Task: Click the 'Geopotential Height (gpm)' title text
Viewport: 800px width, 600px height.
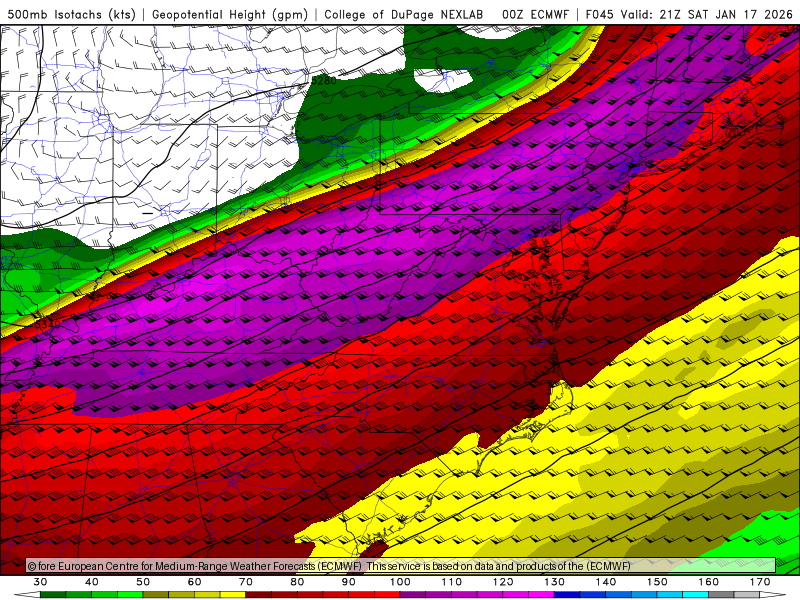Action: [x=230, y=14]
